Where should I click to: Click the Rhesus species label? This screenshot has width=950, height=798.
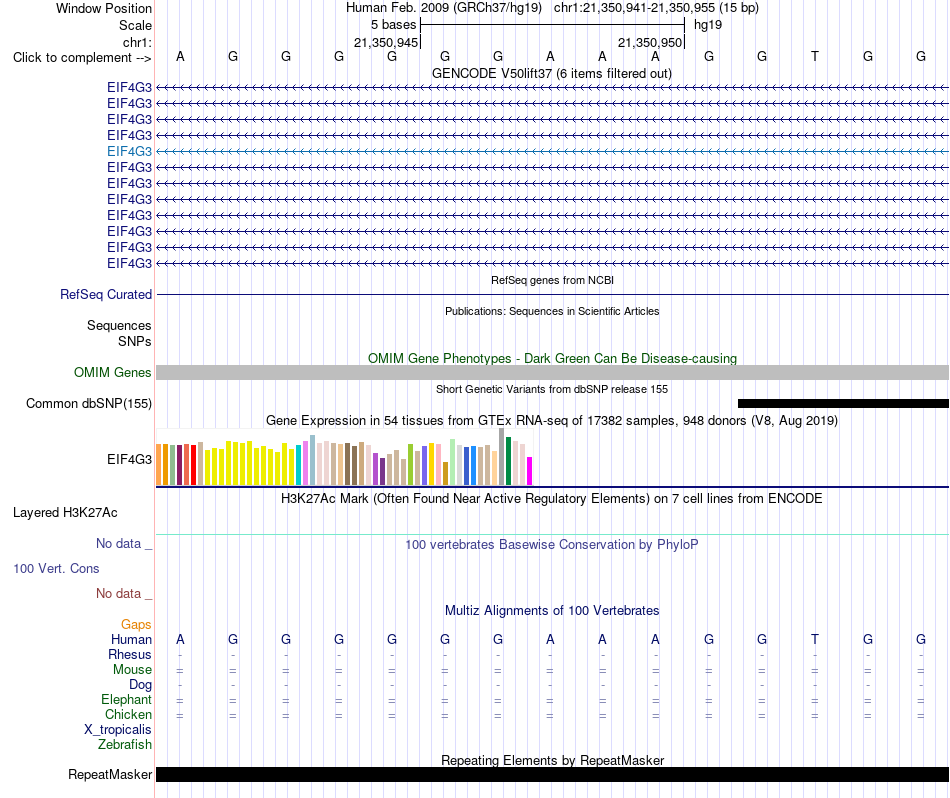coord(130,654)
